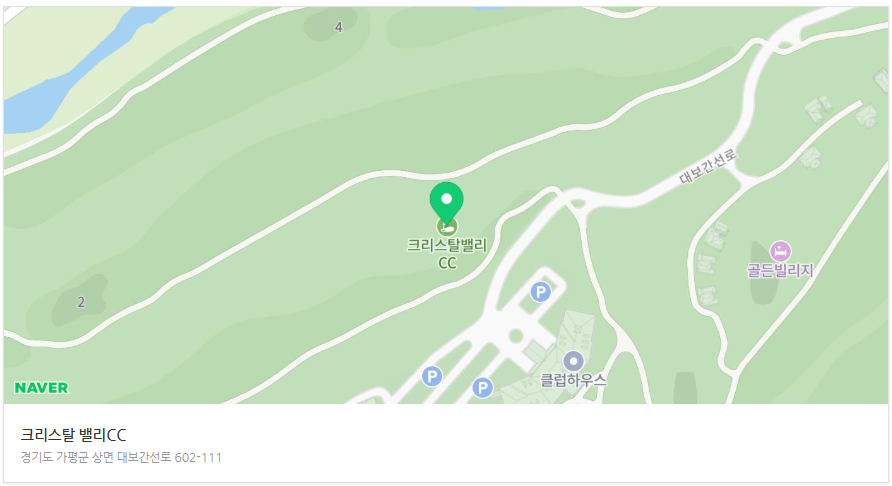The height and width of the screenshot is (486, 892).
Task: Click the 골든빌리지 place label
Action: pos(780,270)
